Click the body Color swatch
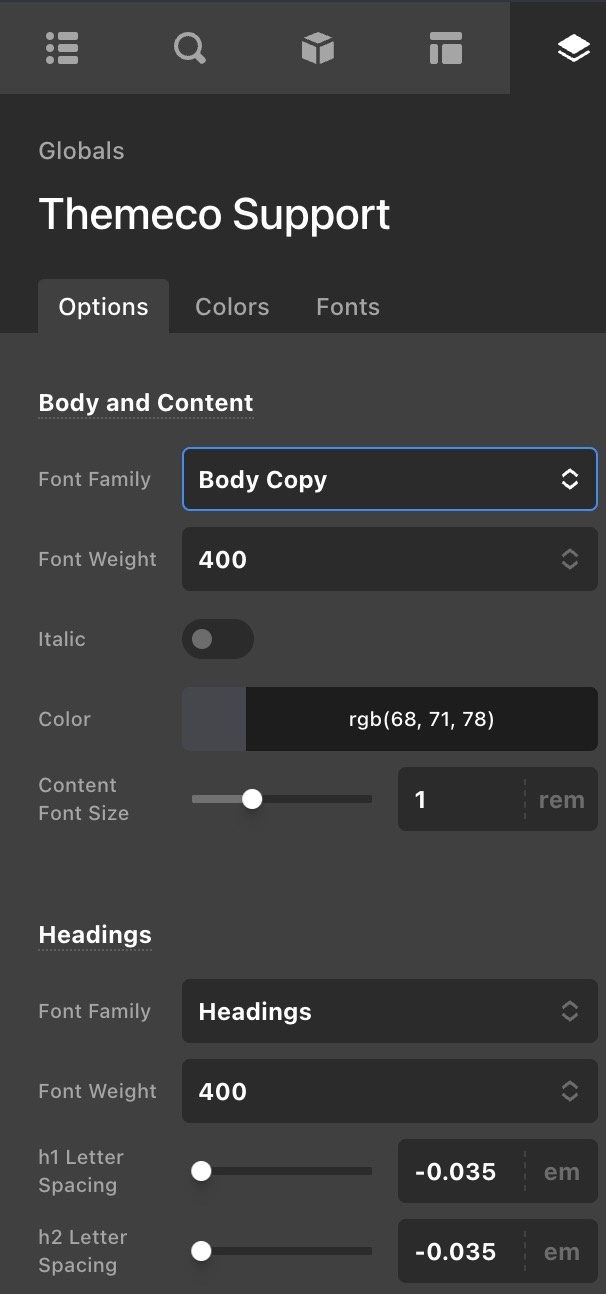606x1294 pixels. click(214, 719)
